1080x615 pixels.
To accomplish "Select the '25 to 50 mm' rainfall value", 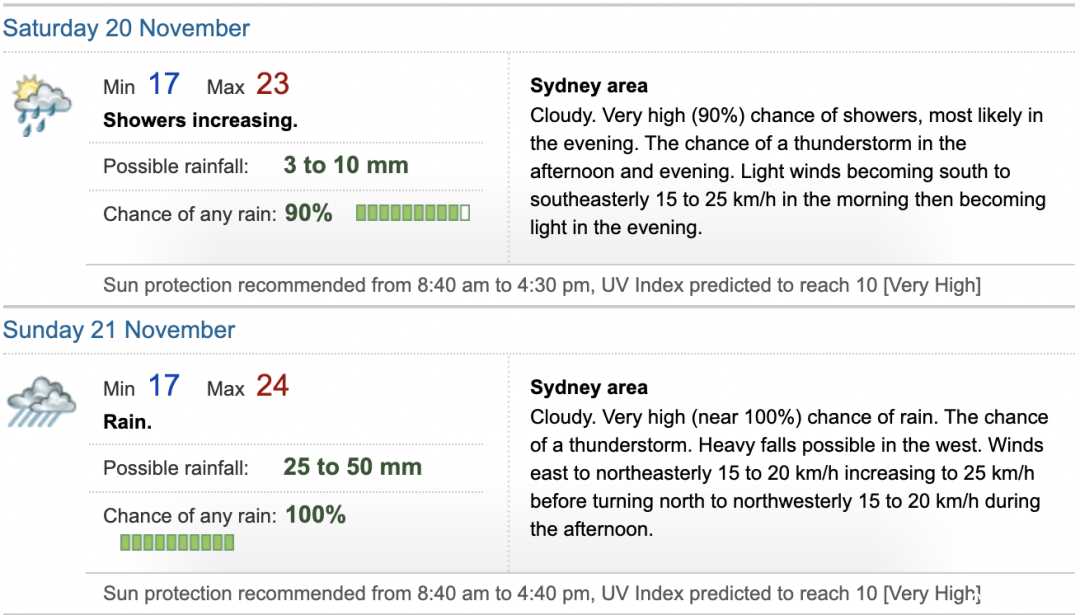I will [353, 467].
